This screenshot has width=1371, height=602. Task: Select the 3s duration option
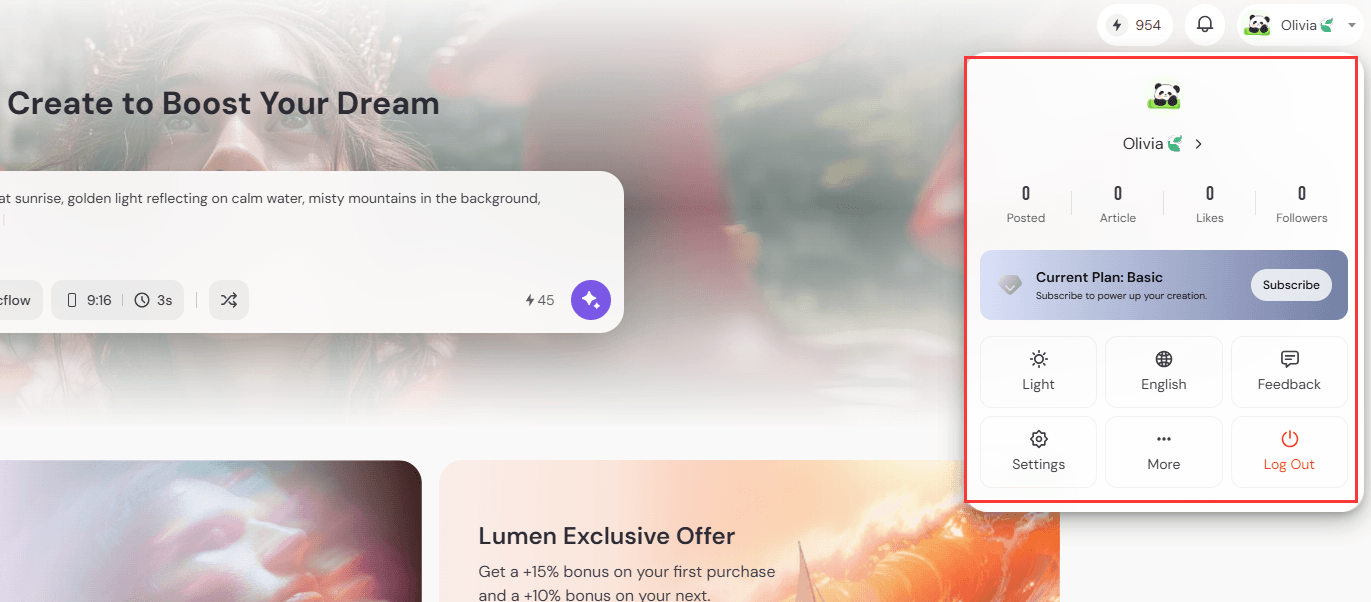(x=154, y=300)
